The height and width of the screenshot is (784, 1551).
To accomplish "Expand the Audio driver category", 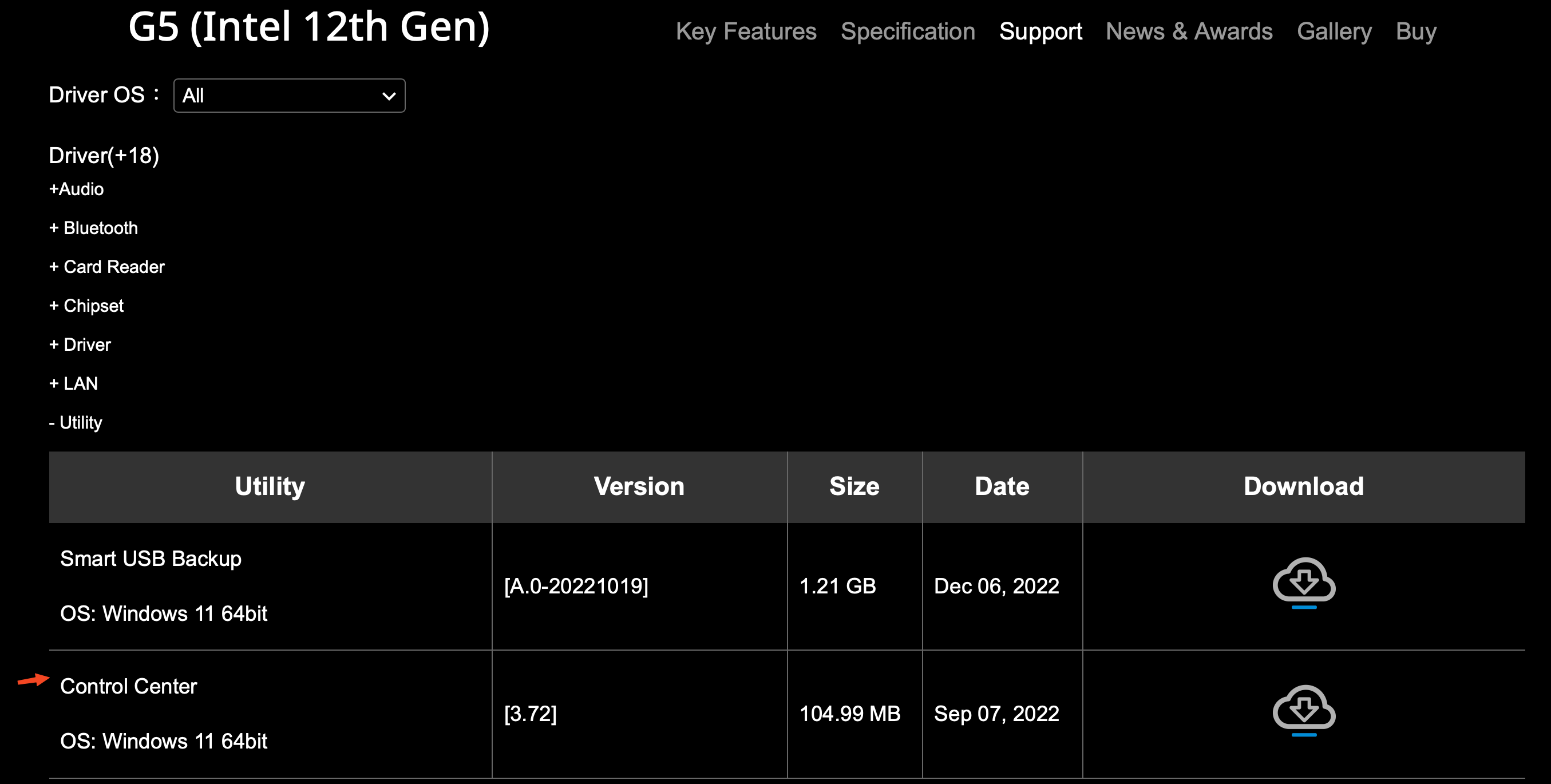I will 77,189.
